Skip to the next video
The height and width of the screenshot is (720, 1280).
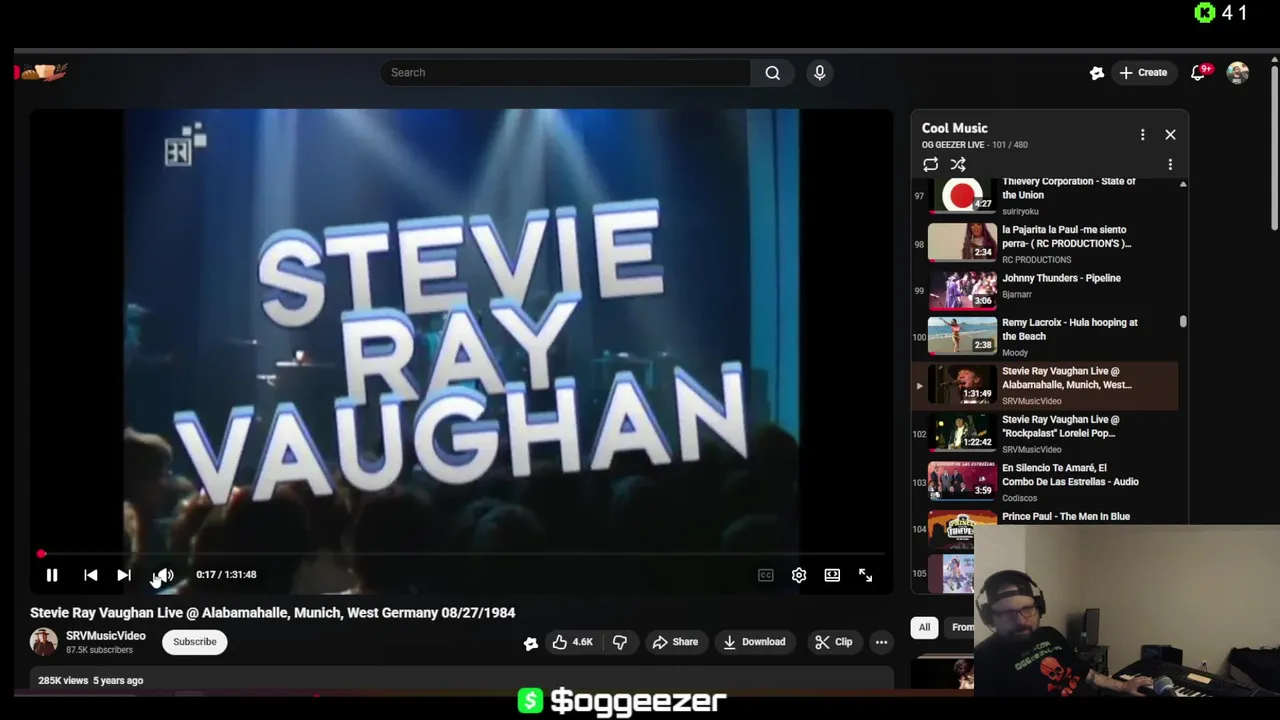[124, 575]
